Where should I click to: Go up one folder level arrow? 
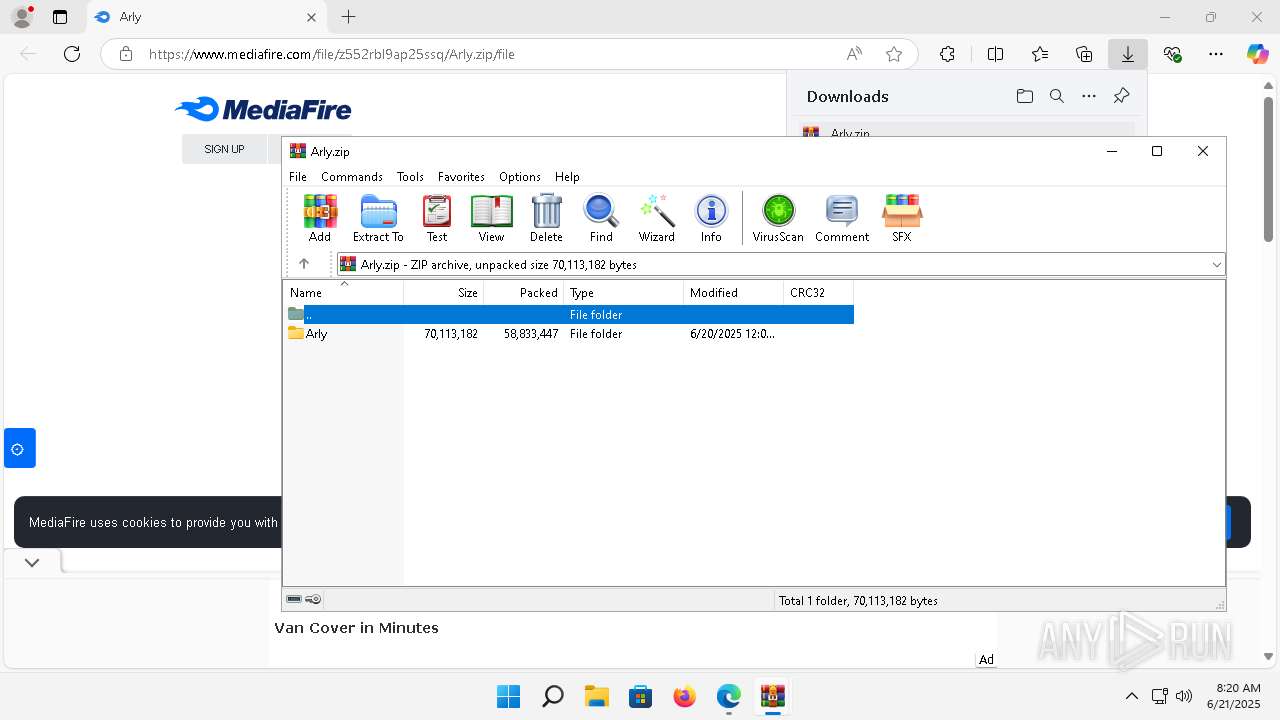tap(304, 264)
